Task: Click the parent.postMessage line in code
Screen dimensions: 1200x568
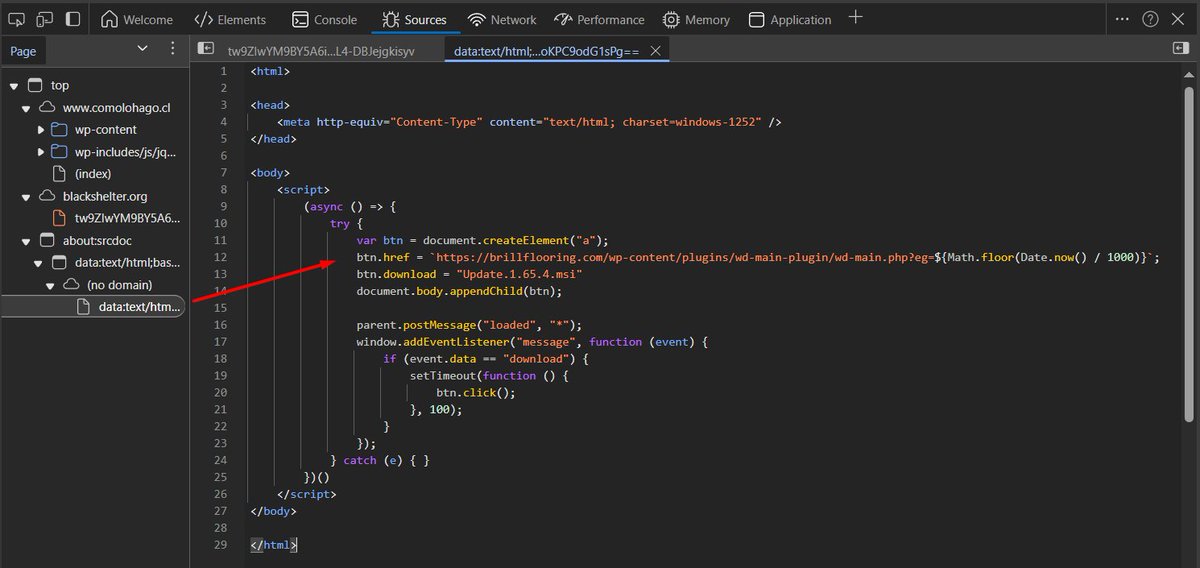Action: click(x=469, y=325)
